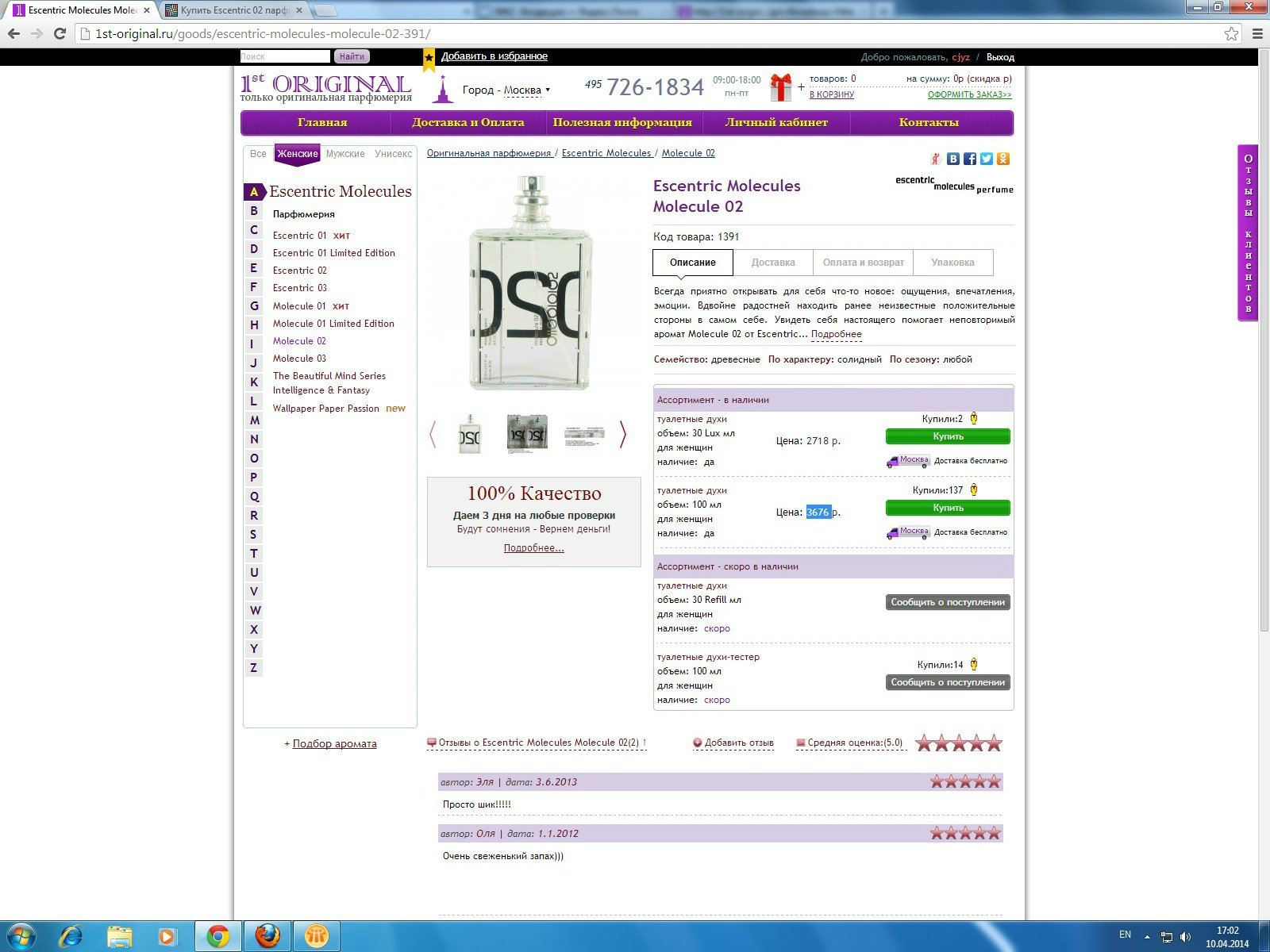Share the product on VKontakte
The image size is (1270, 952).
tap(953, 159)
